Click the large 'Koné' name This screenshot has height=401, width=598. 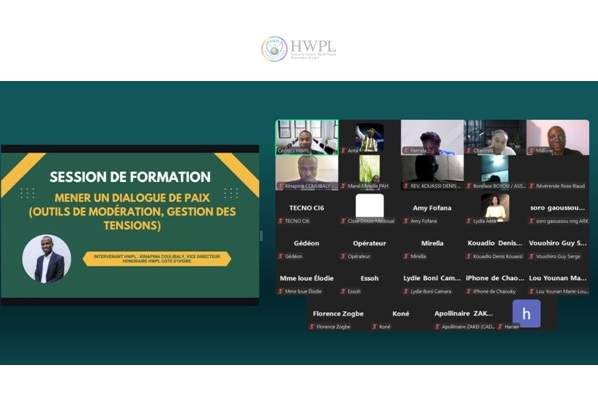401,314
